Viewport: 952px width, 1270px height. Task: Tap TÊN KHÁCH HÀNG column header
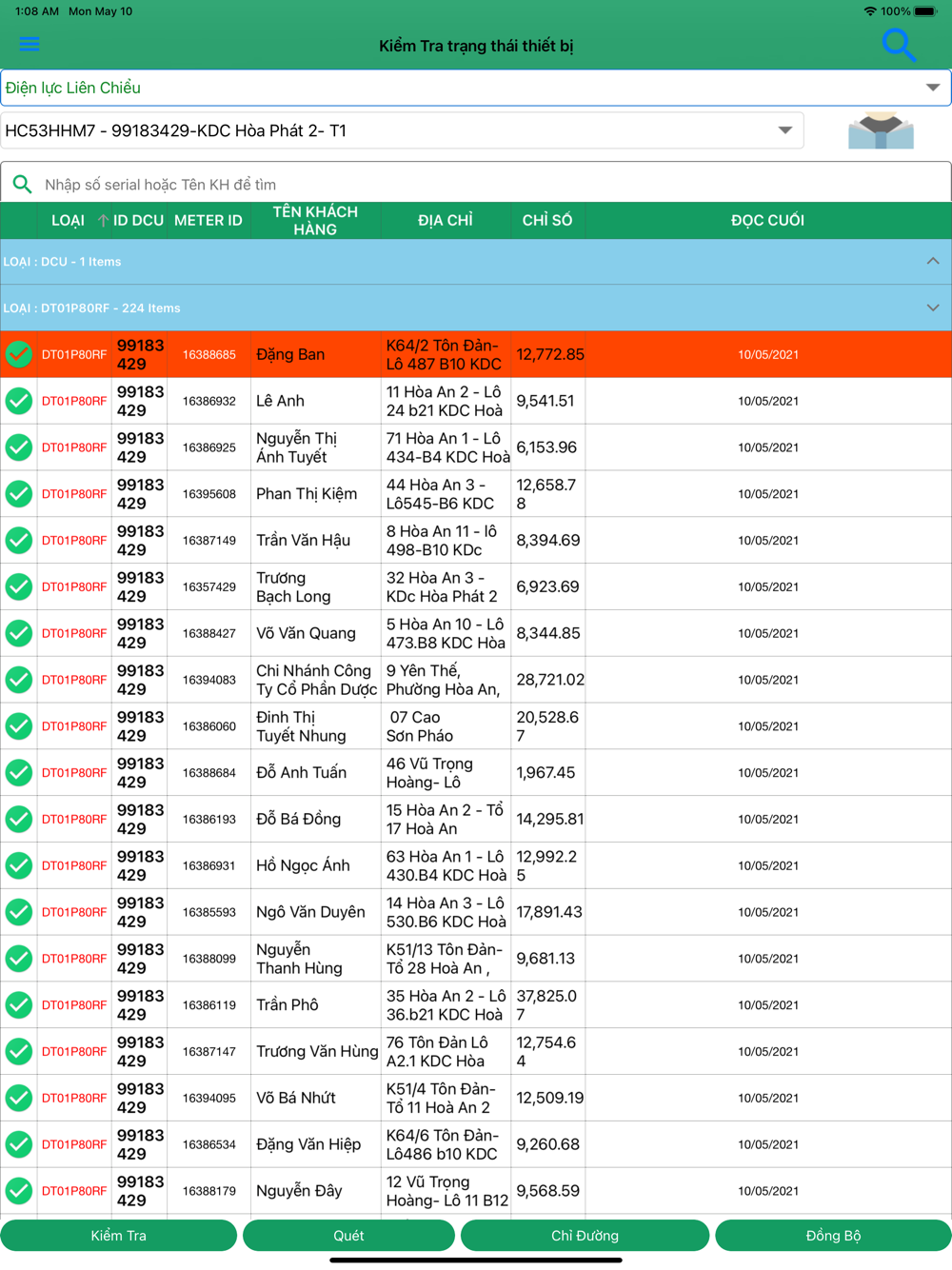(315, 220)
